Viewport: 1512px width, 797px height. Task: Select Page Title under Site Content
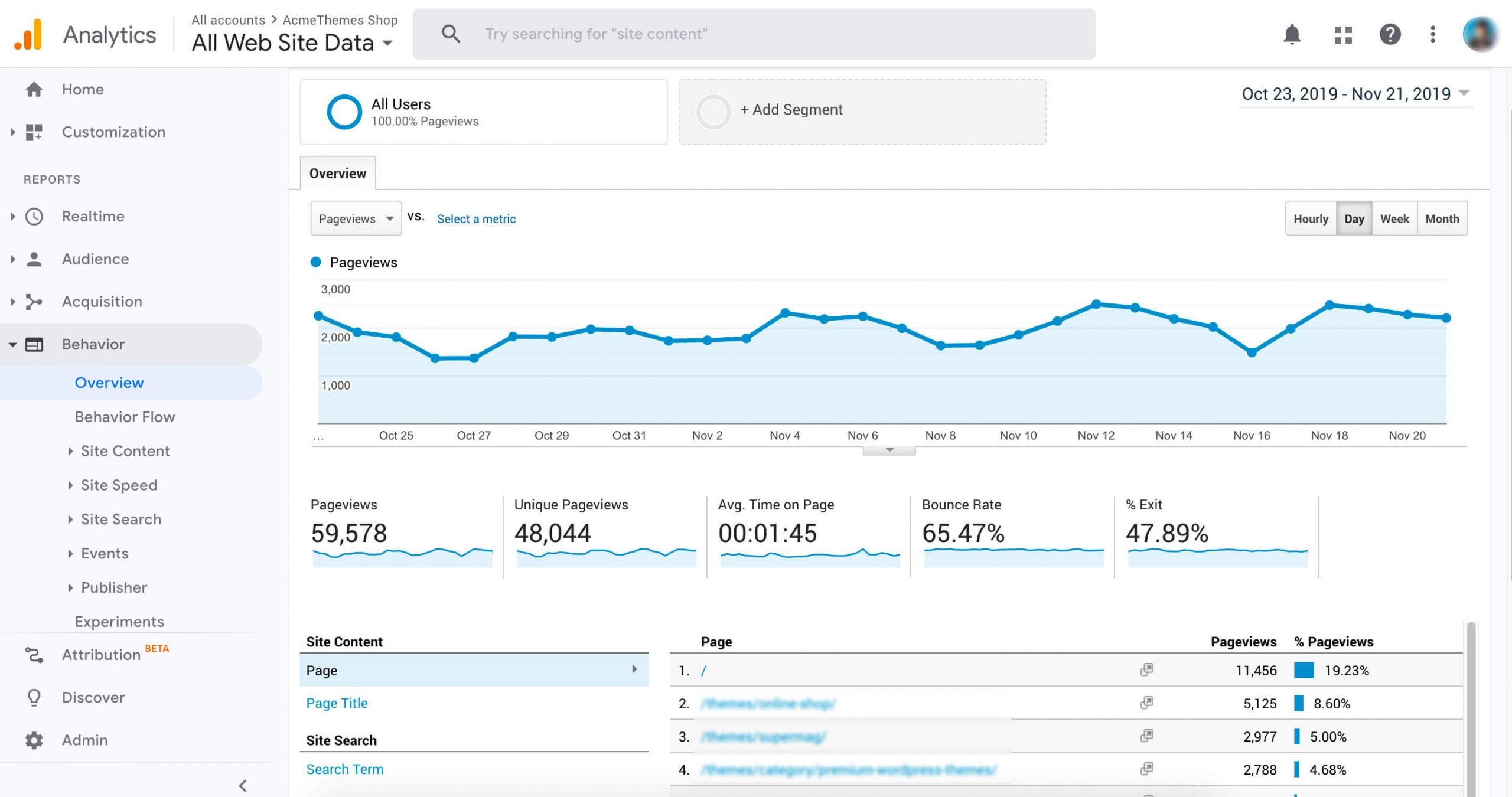(336, 703)
